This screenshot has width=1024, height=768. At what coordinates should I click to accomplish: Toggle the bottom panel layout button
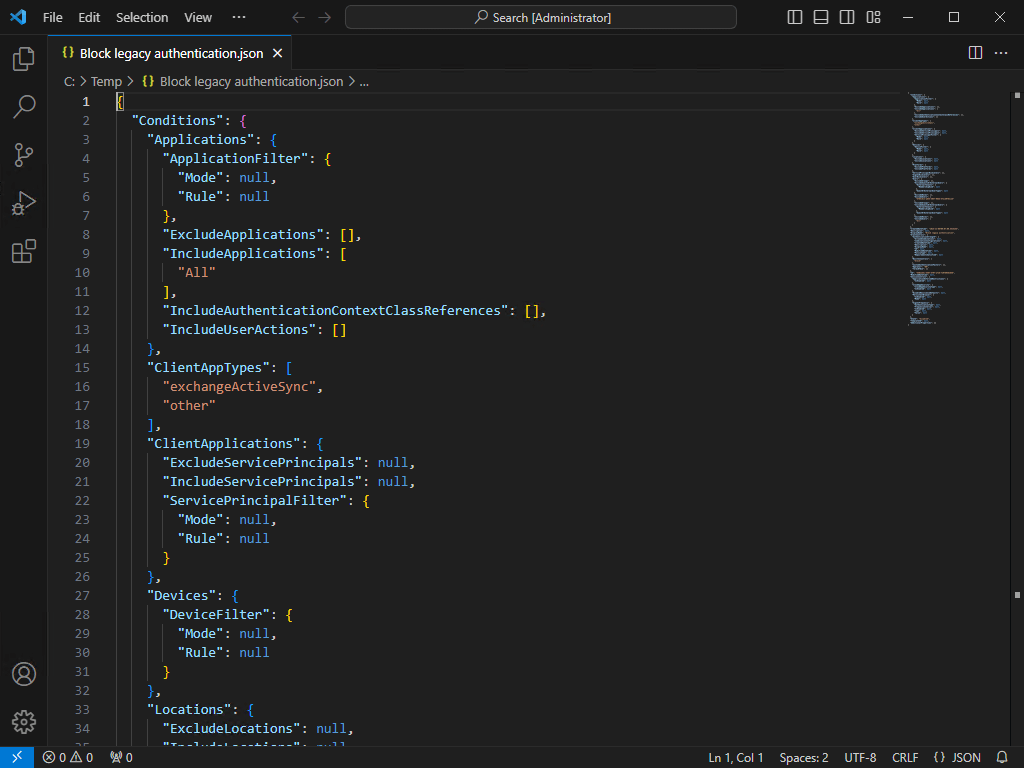821,17
